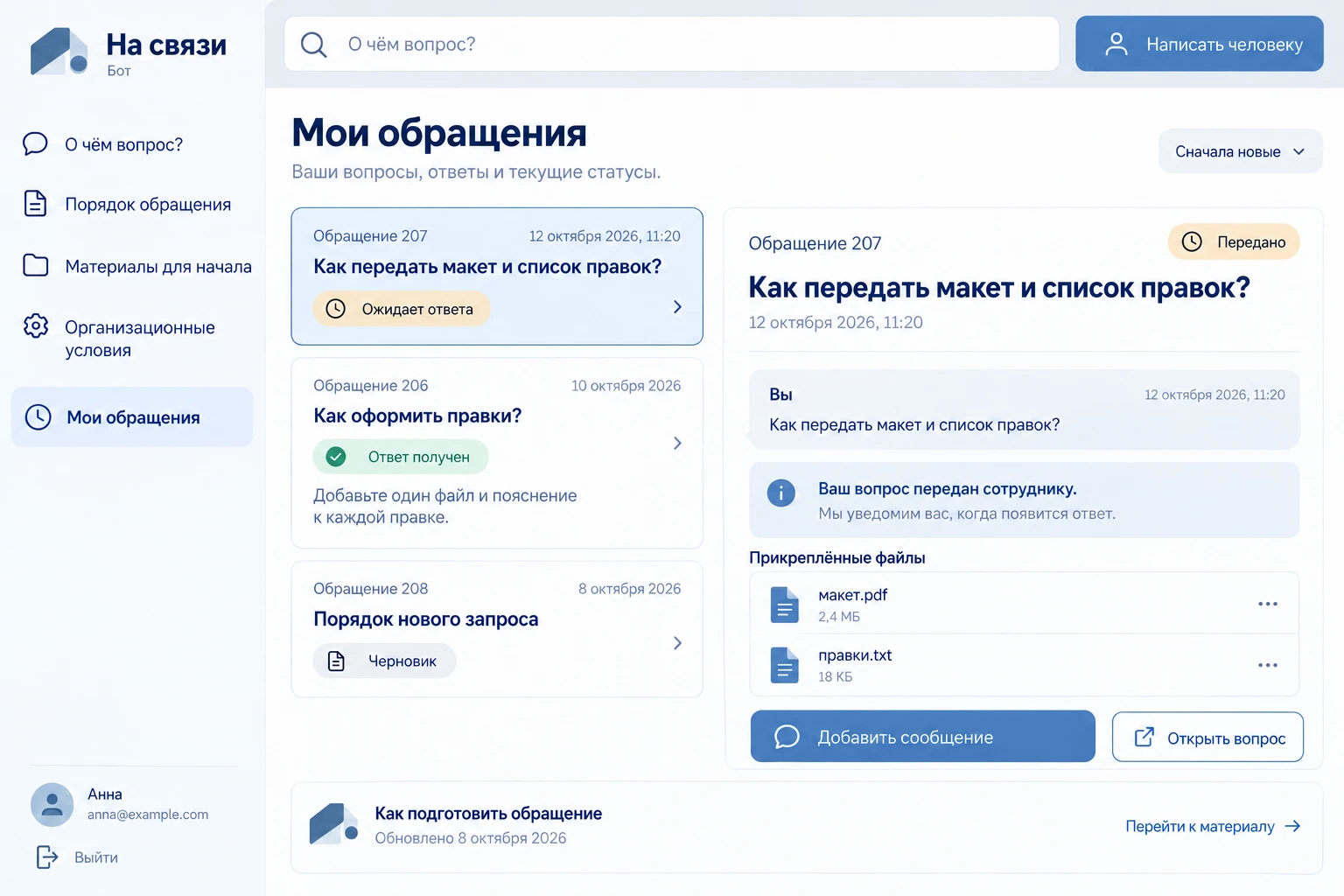Viewport: 1344px width, 896px height.
Task: Click the file icon for макет.pdf
Action: click(785, 605)
